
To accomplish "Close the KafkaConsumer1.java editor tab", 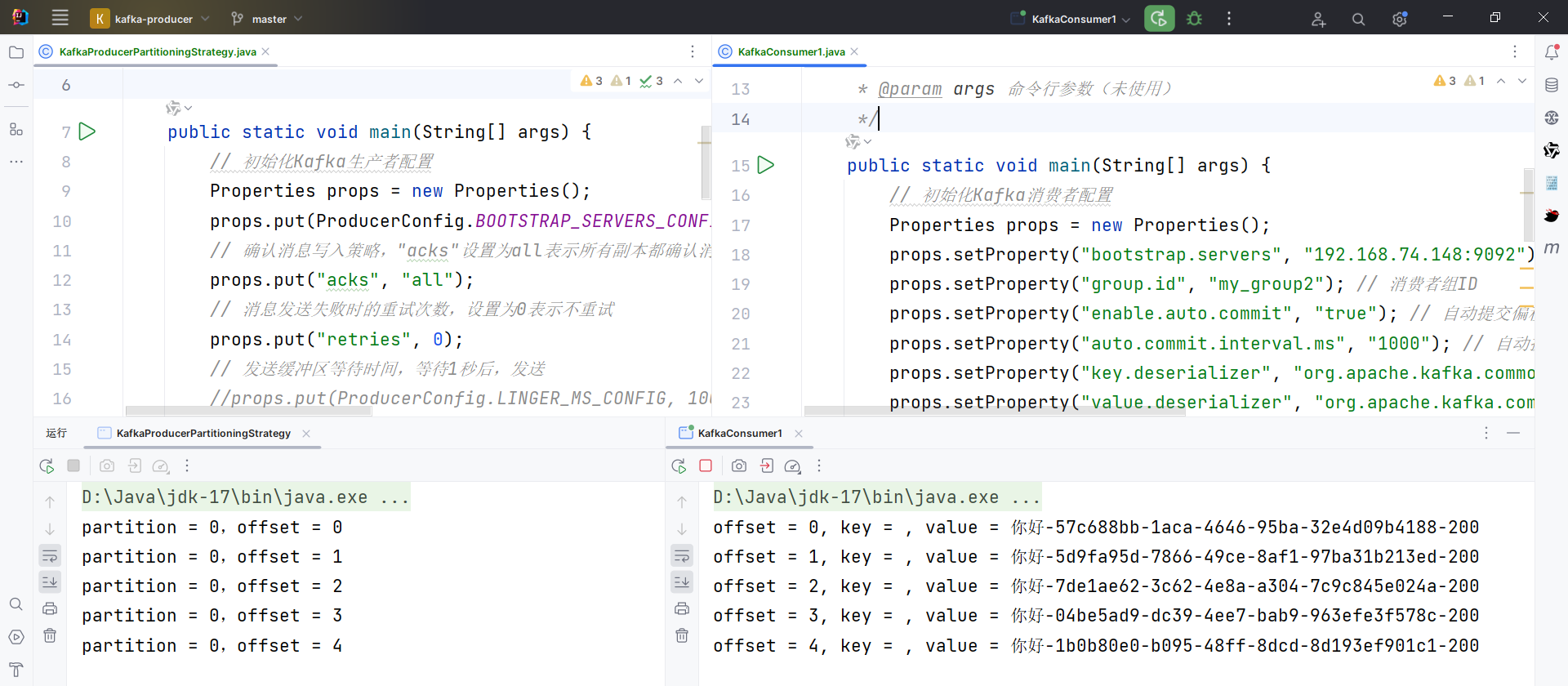I will [x=854, y=51].
